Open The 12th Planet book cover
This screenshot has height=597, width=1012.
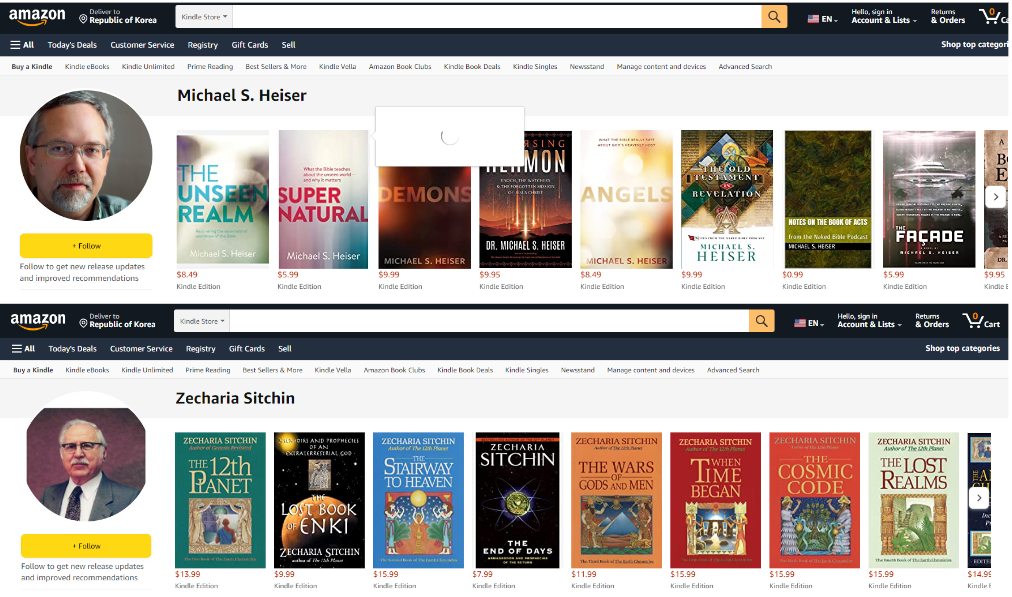220,500
